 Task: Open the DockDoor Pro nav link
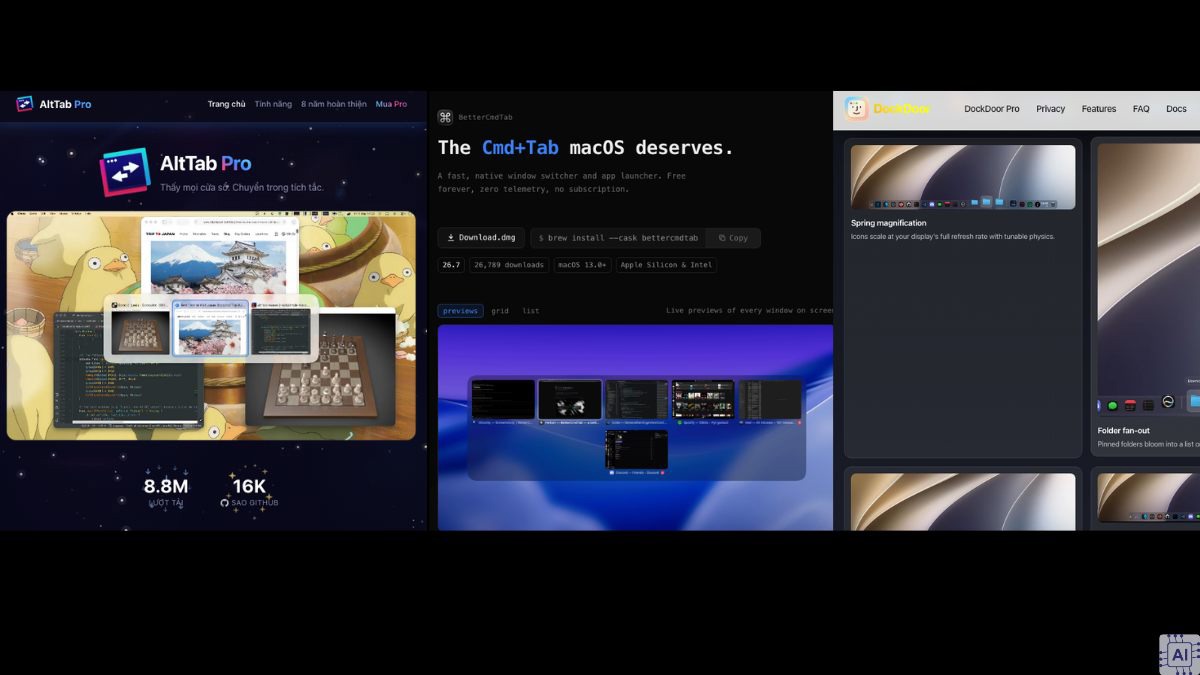pos(992,109)
